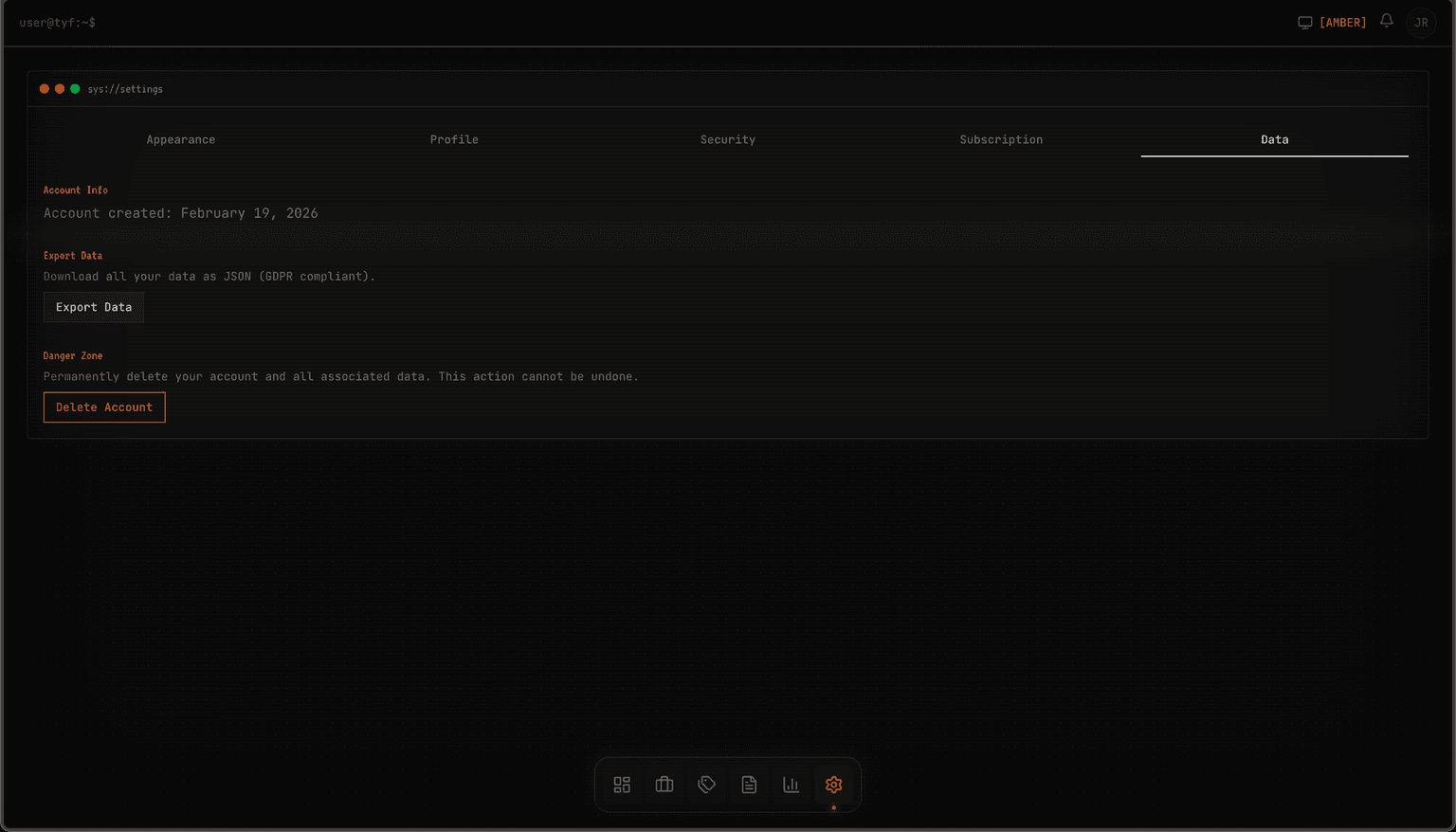Click the active Data tab
This screenshot has height=832, width=1456.
(x=1274, y=139)
